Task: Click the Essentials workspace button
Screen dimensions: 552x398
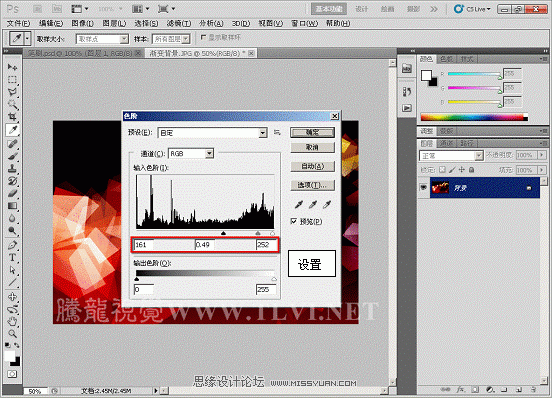Action: coord(329,9)
